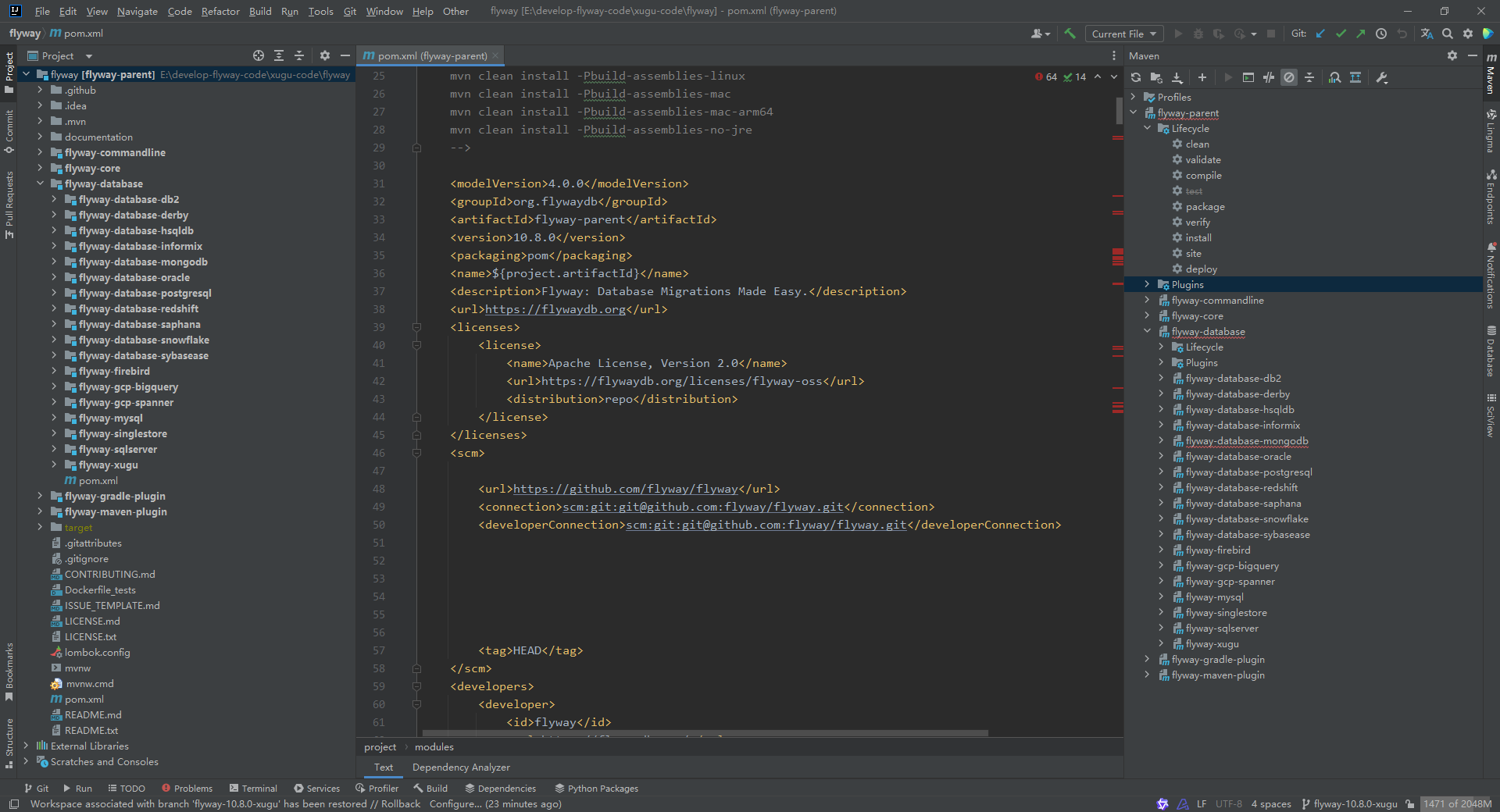The width and height of the screenshot is (1500, 812).
Task: Open flyway-10.8.0-xugu branch widget
Action: point(1349,803)
